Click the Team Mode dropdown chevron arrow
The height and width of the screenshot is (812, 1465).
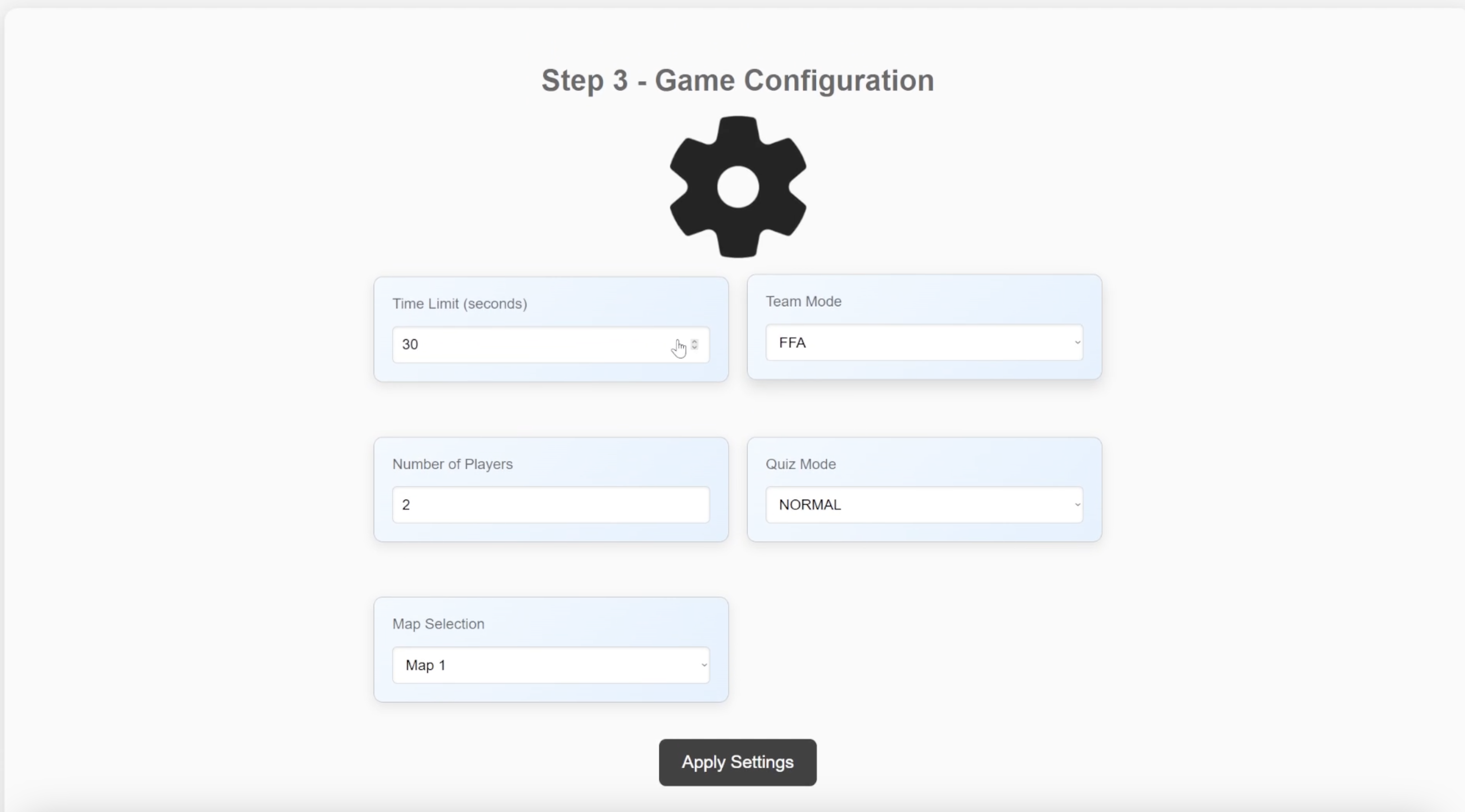(x=1077, y=343)
